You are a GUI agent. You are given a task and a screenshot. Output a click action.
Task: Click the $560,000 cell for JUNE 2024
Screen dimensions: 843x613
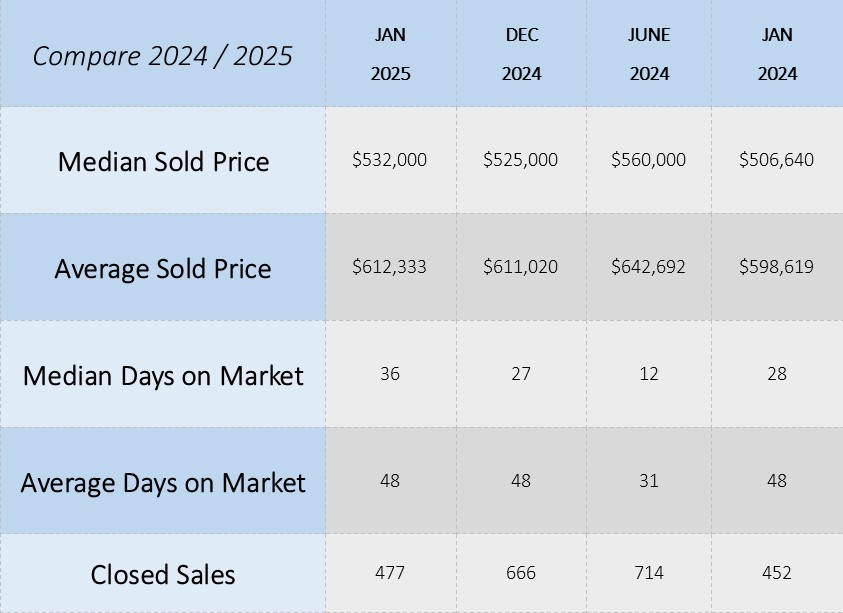(649, 160)
